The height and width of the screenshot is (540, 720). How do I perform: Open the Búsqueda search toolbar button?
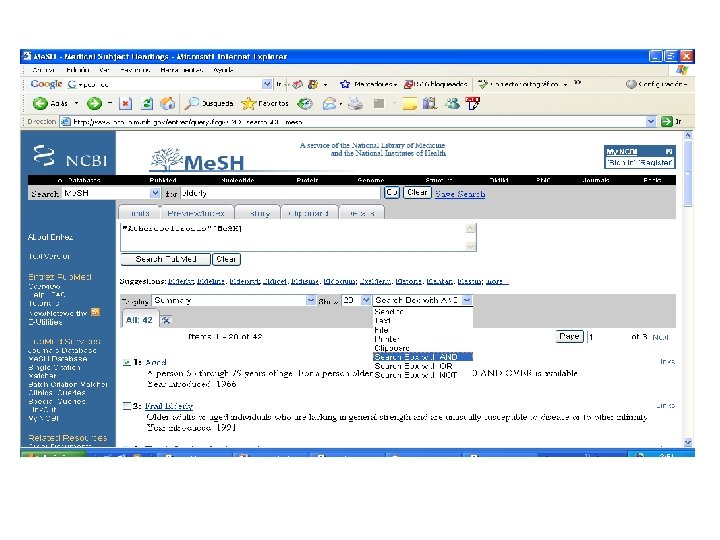tap(209, 104)
